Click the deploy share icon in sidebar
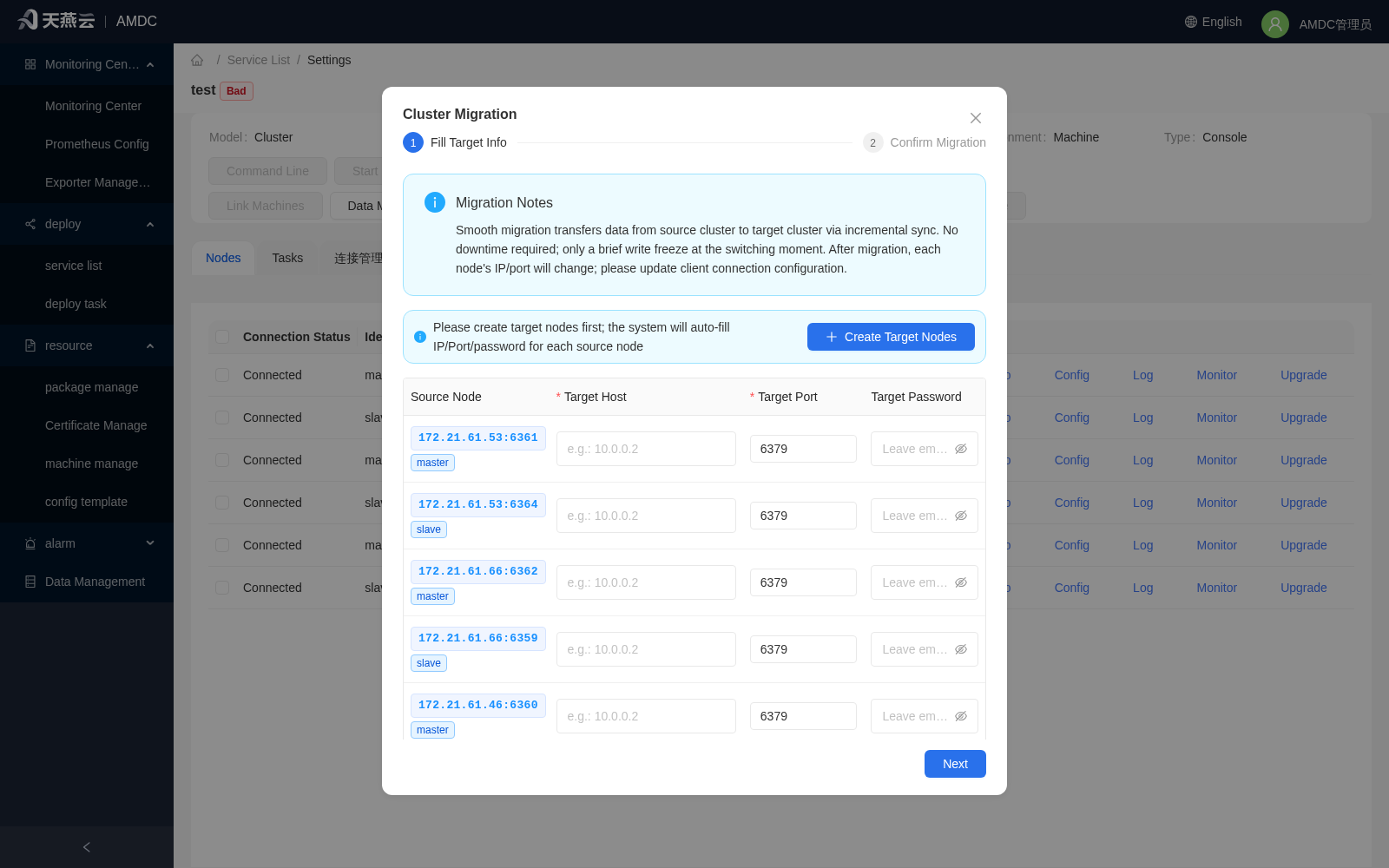 (30, 224)
